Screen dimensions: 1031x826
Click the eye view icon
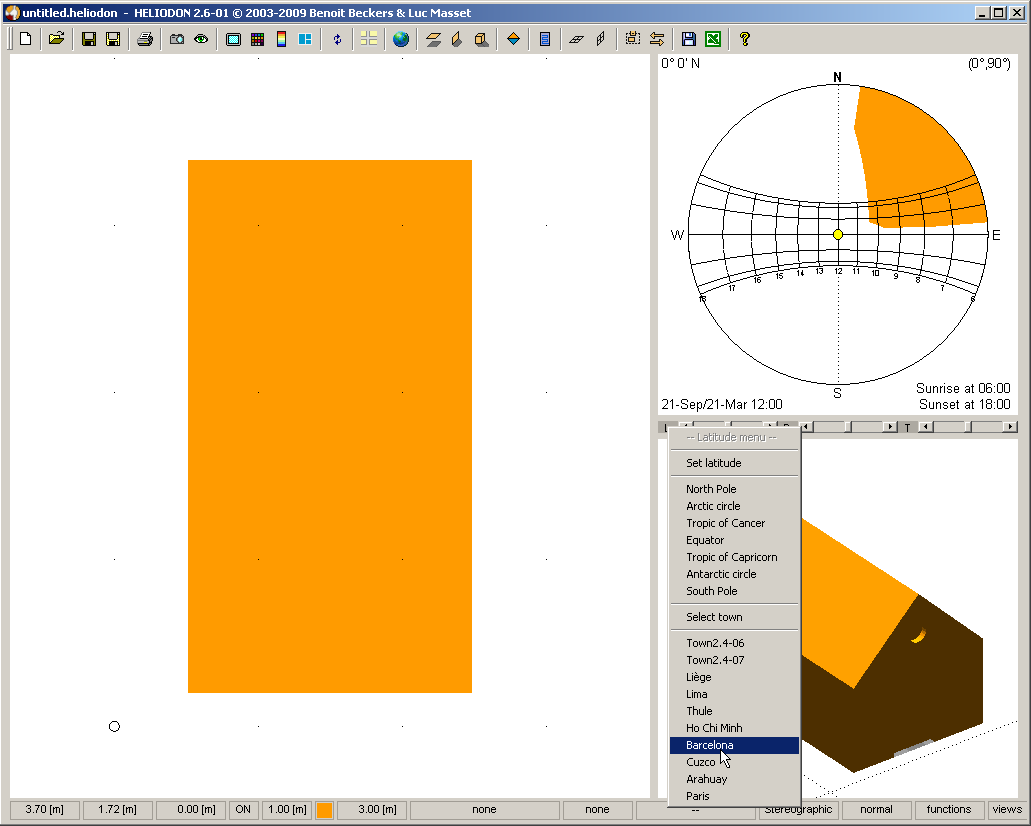(x=201, y=39)
